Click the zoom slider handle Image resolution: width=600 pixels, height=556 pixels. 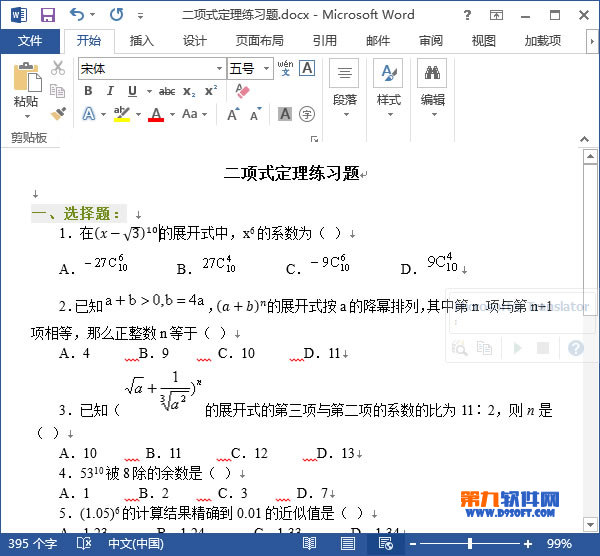point(470,543)
